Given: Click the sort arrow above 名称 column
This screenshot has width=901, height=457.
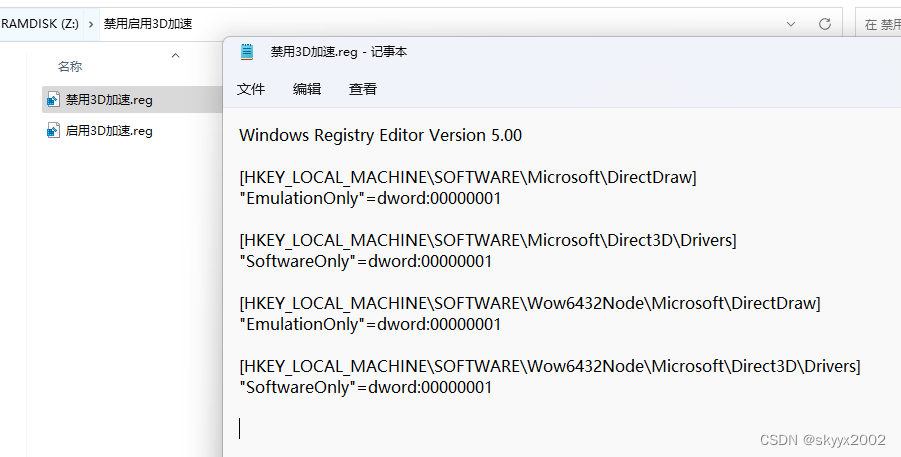Looking at the screenshot, I should [x=175, y=55].
